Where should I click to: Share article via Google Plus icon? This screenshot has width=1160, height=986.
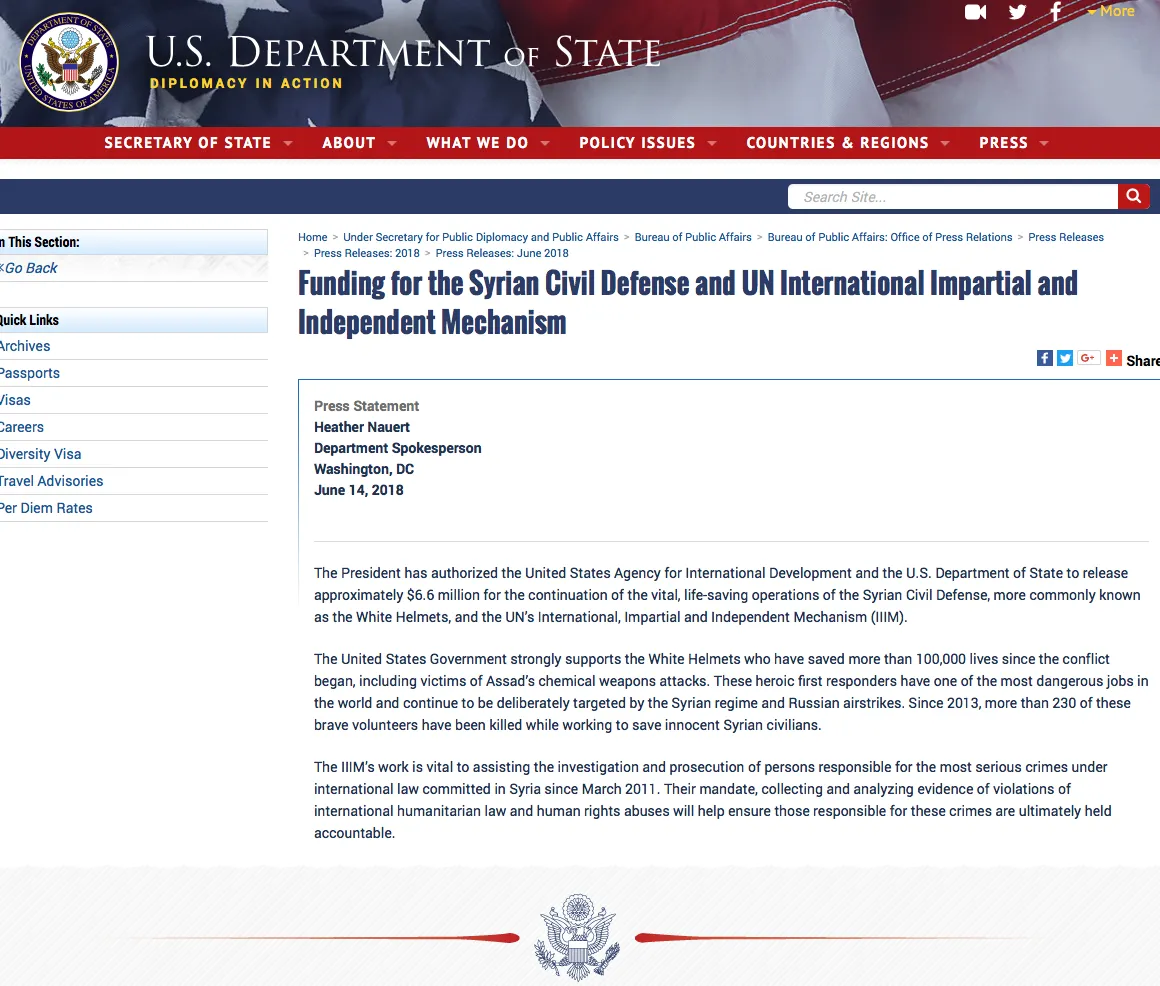tap(1088, 358)
